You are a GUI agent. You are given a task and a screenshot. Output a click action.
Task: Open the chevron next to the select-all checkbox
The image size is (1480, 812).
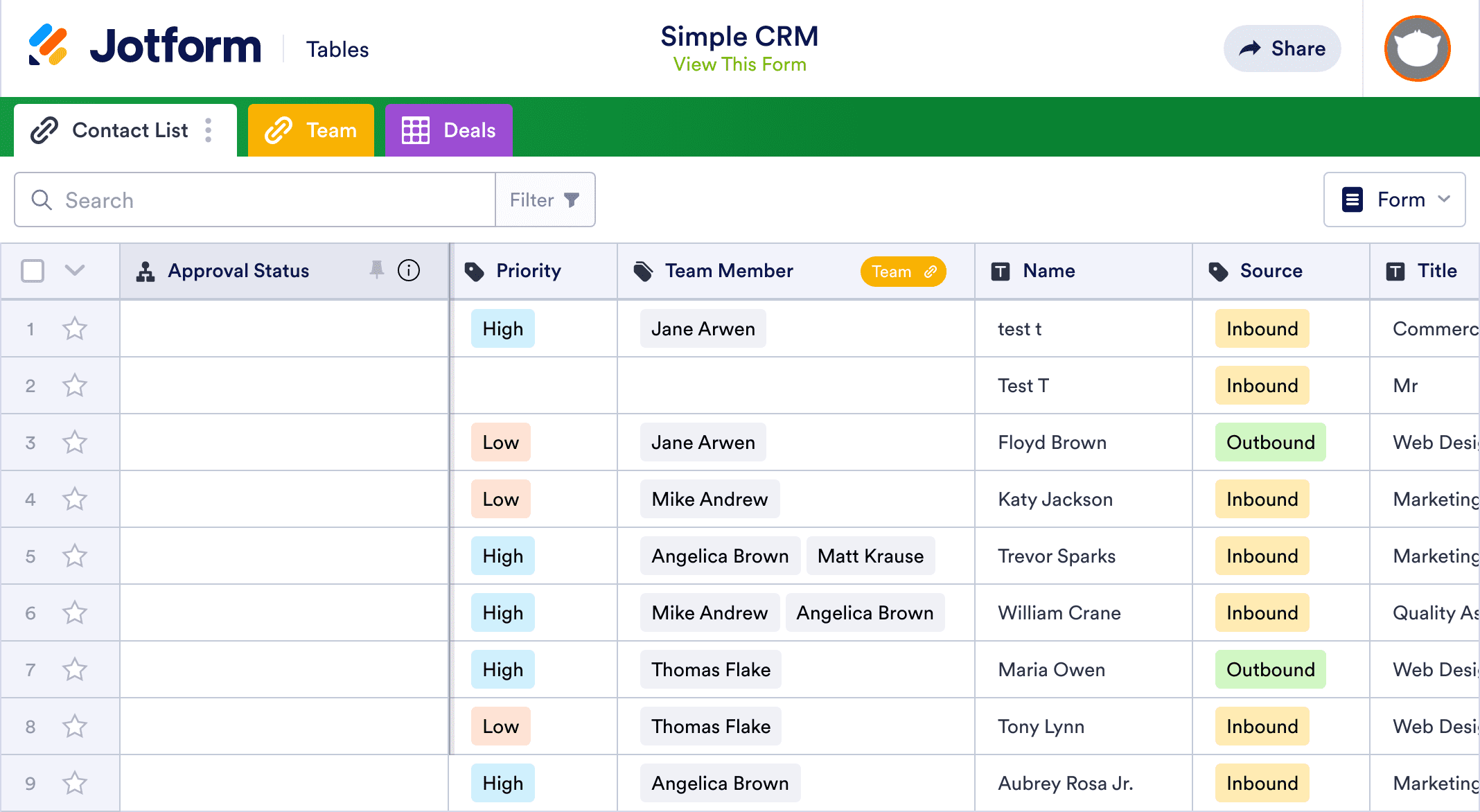(x=75, y=271)
